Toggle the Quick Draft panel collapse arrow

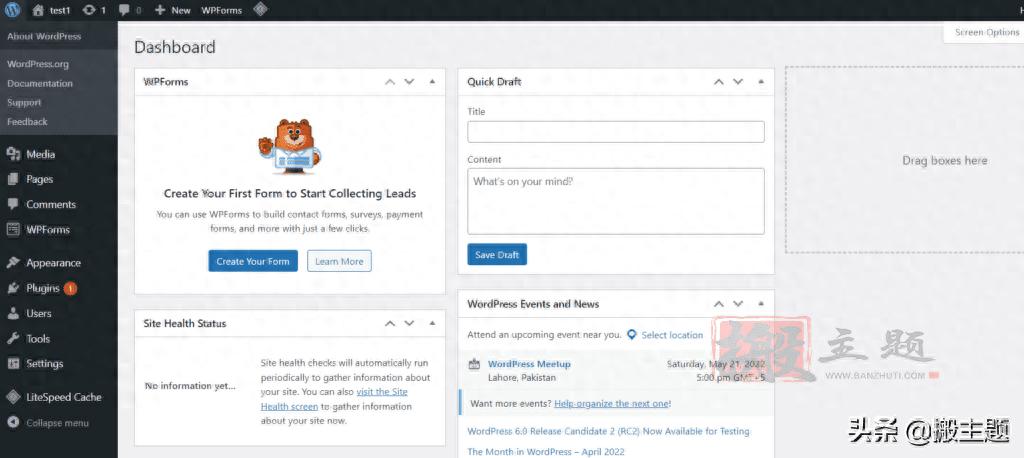[761, 82]
